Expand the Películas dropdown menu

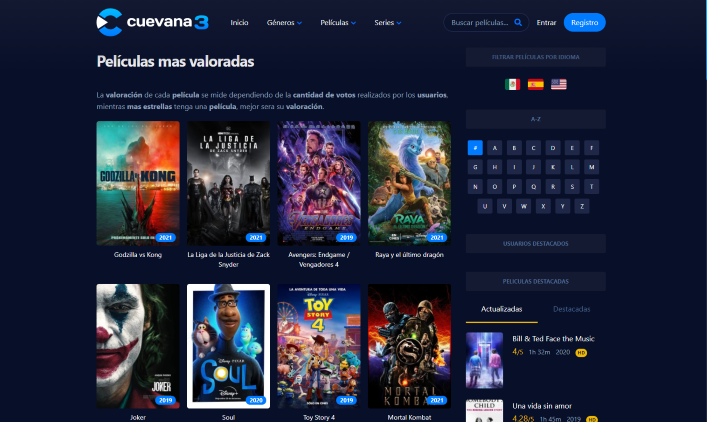[338, 23]
